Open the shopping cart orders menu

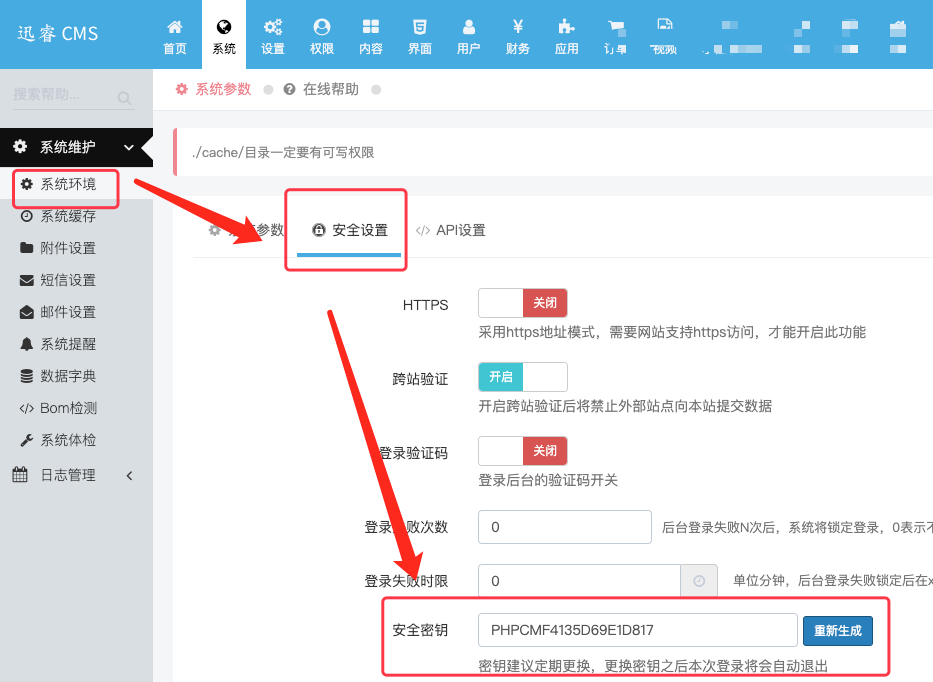615,35
